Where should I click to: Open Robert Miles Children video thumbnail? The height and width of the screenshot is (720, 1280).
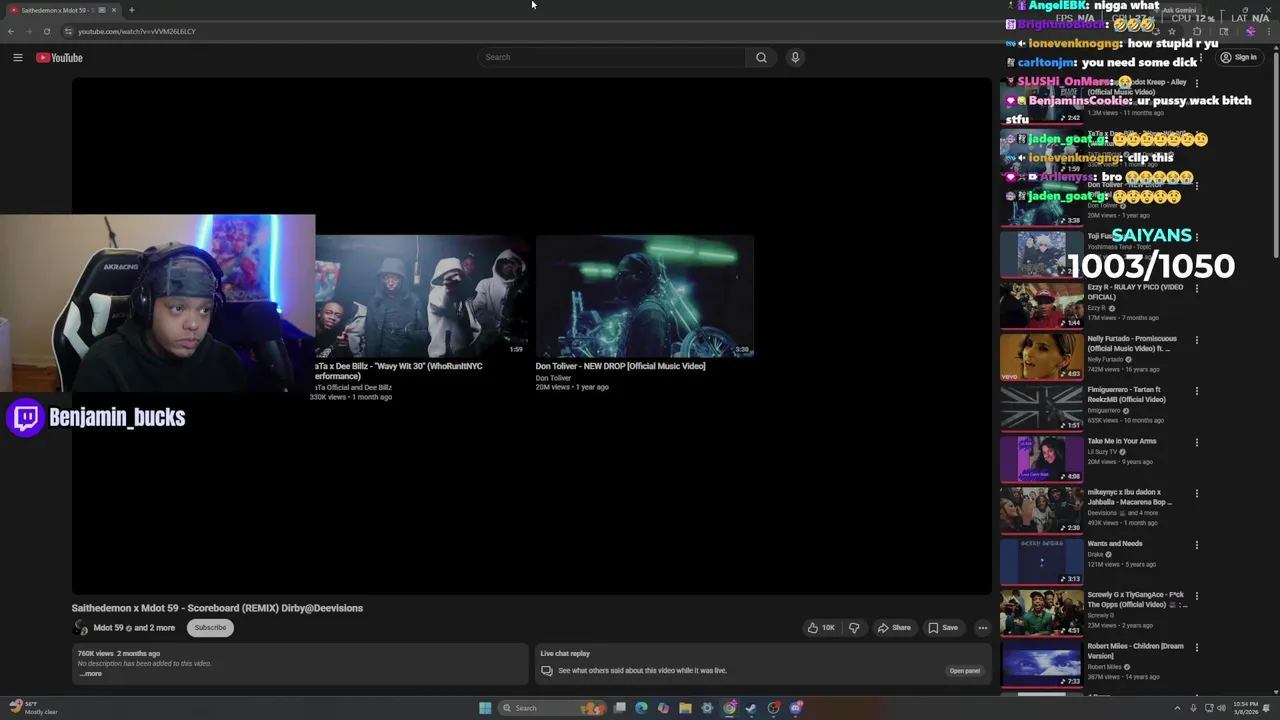pos(1041,663)
